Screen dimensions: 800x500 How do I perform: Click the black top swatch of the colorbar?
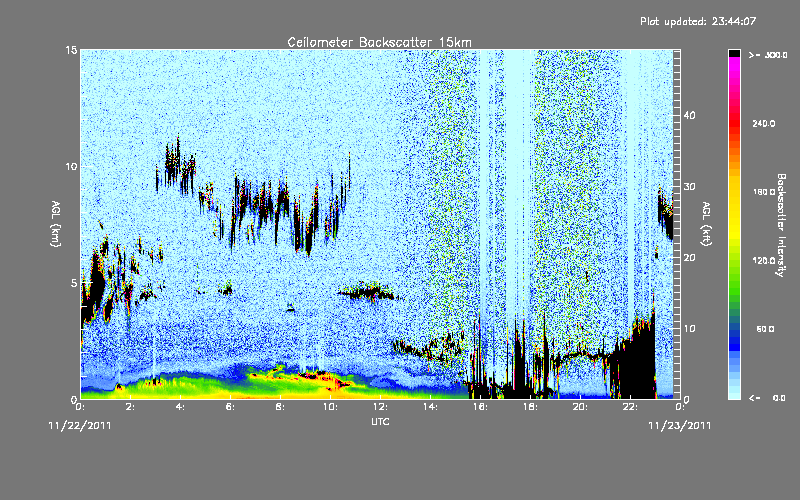point(734,53)
